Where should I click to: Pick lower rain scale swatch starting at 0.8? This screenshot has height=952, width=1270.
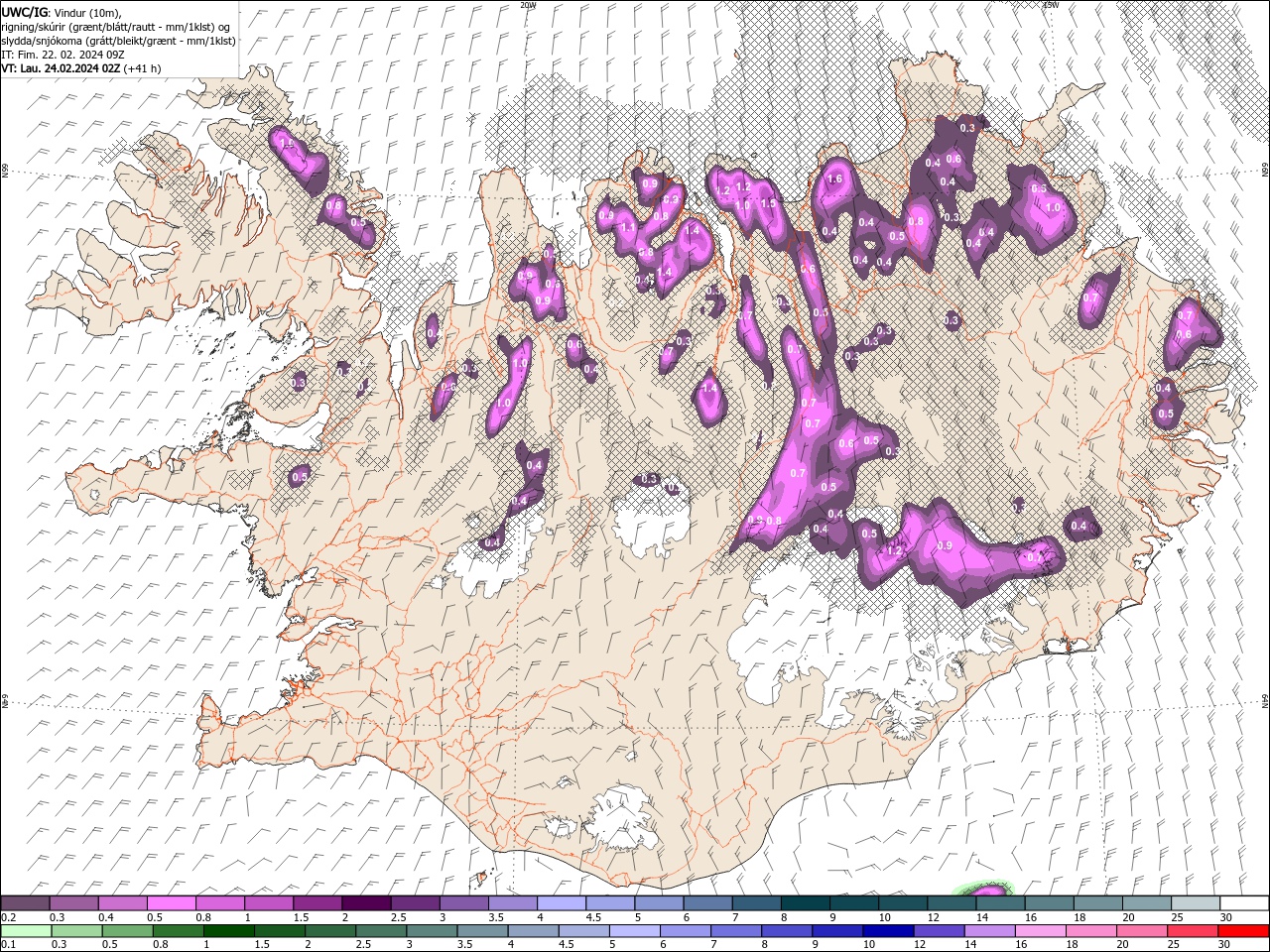pos(179,931)
